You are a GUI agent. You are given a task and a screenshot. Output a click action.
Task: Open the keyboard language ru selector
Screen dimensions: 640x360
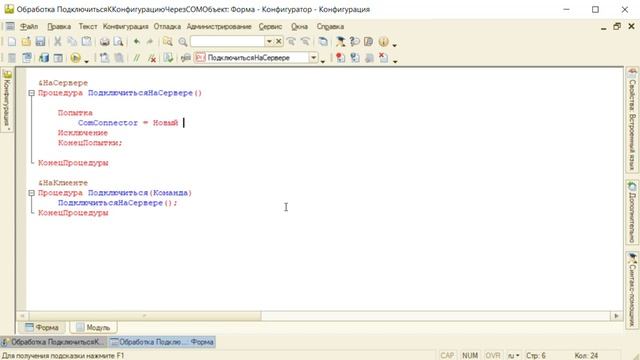(513, 356)
